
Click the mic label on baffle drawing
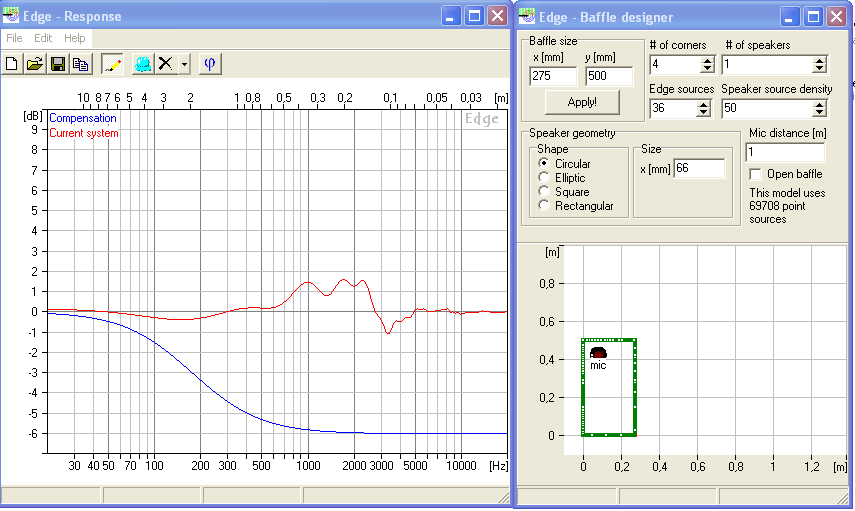(x=598, y=365)
